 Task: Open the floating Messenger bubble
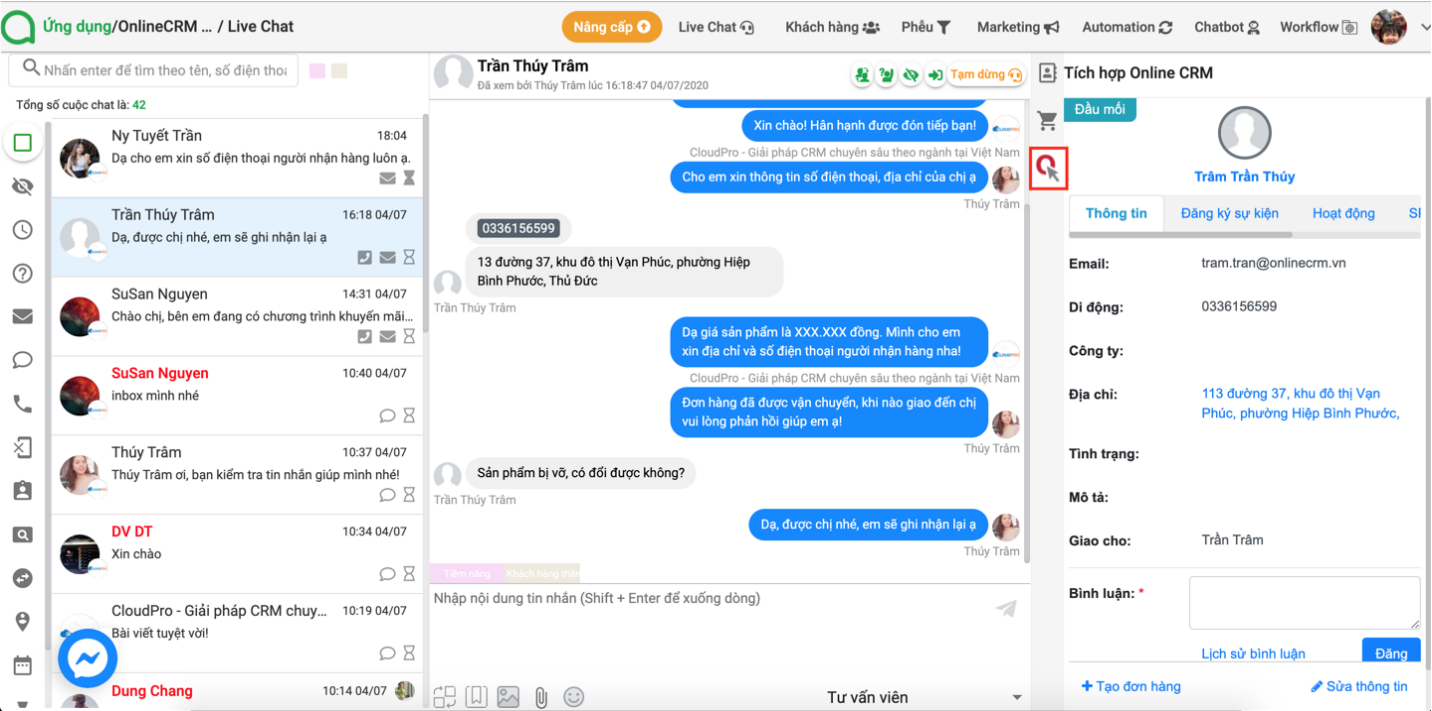88,657
